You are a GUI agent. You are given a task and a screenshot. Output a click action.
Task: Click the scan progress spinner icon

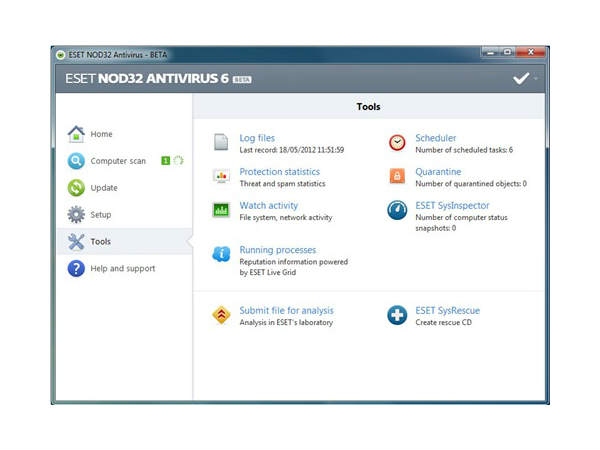(x=178, y=161)
